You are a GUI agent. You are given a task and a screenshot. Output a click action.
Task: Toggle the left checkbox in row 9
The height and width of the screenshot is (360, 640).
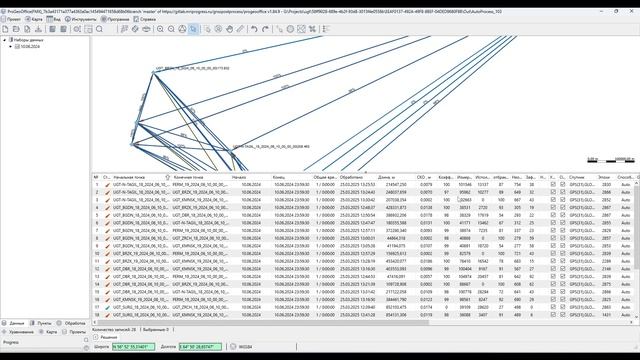pos(553,246)
